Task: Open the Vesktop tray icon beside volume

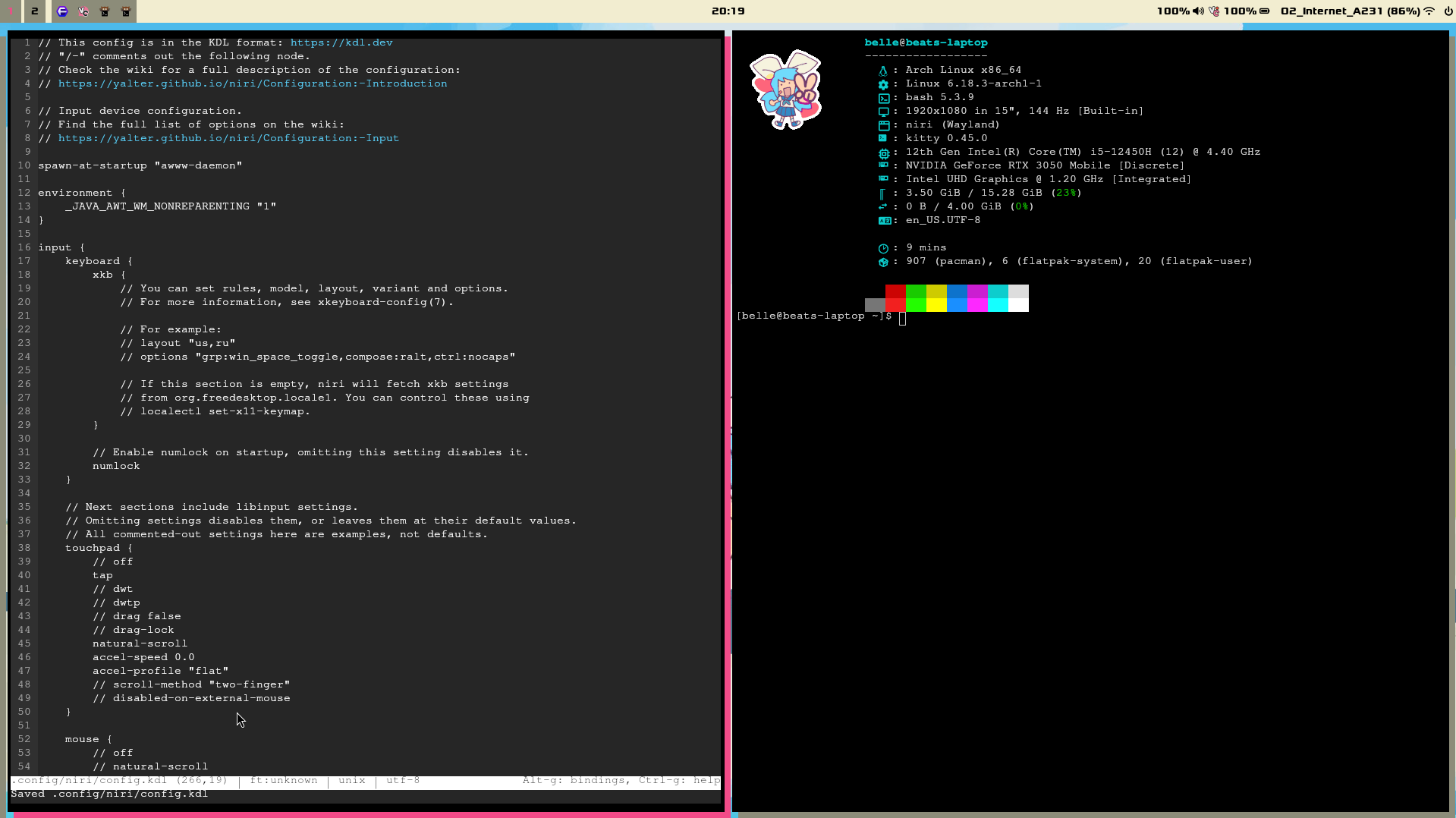Action: tap(1214, 11)
